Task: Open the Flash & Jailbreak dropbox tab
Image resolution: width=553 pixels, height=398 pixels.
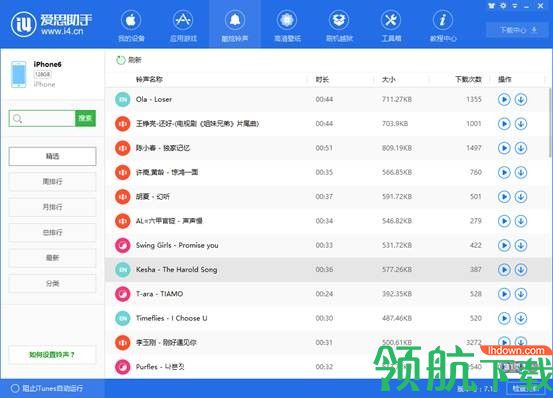Action: pos(339,26)
